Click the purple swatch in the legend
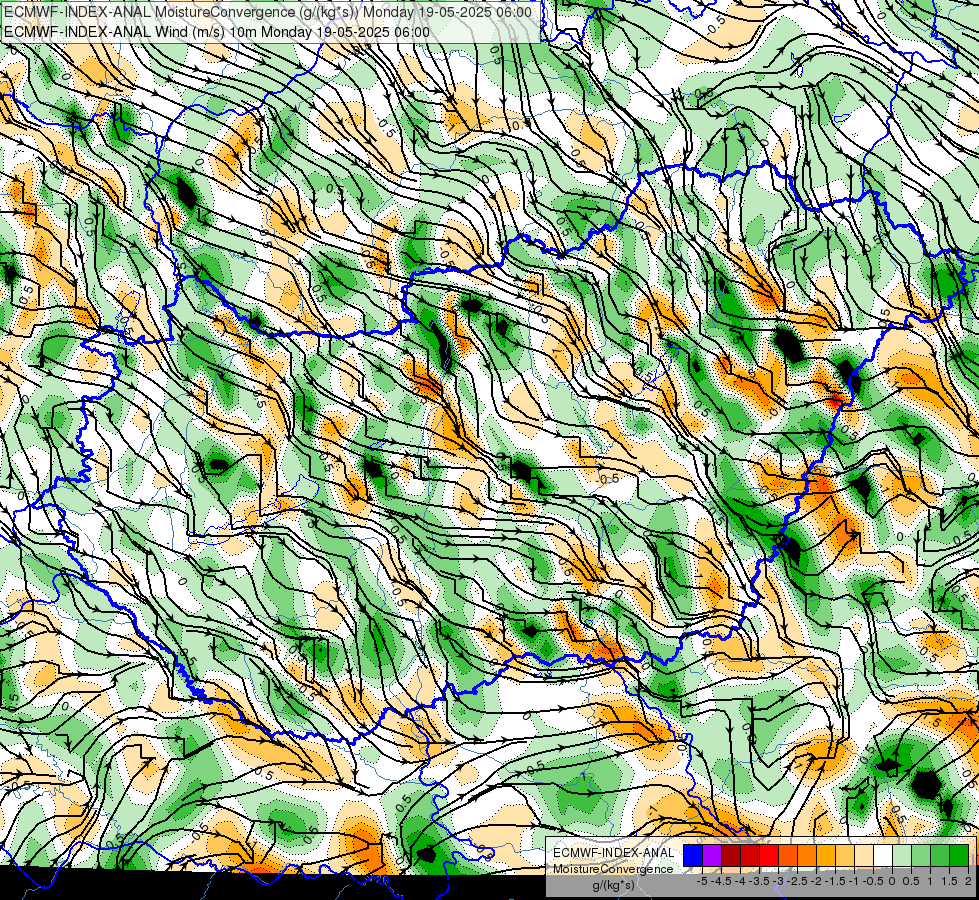 (x=712, y=855)
